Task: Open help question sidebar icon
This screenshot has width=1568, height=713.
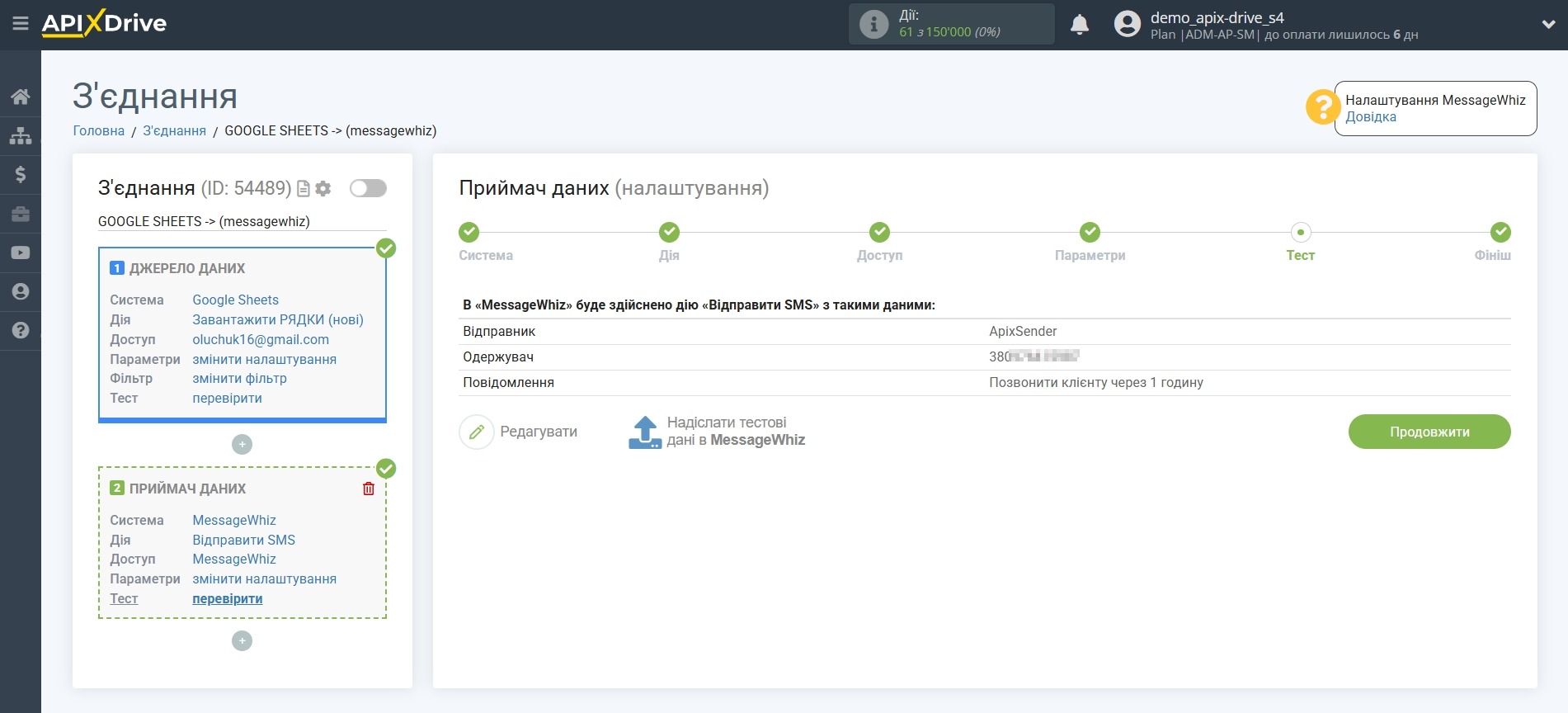Action: (21, 330)
